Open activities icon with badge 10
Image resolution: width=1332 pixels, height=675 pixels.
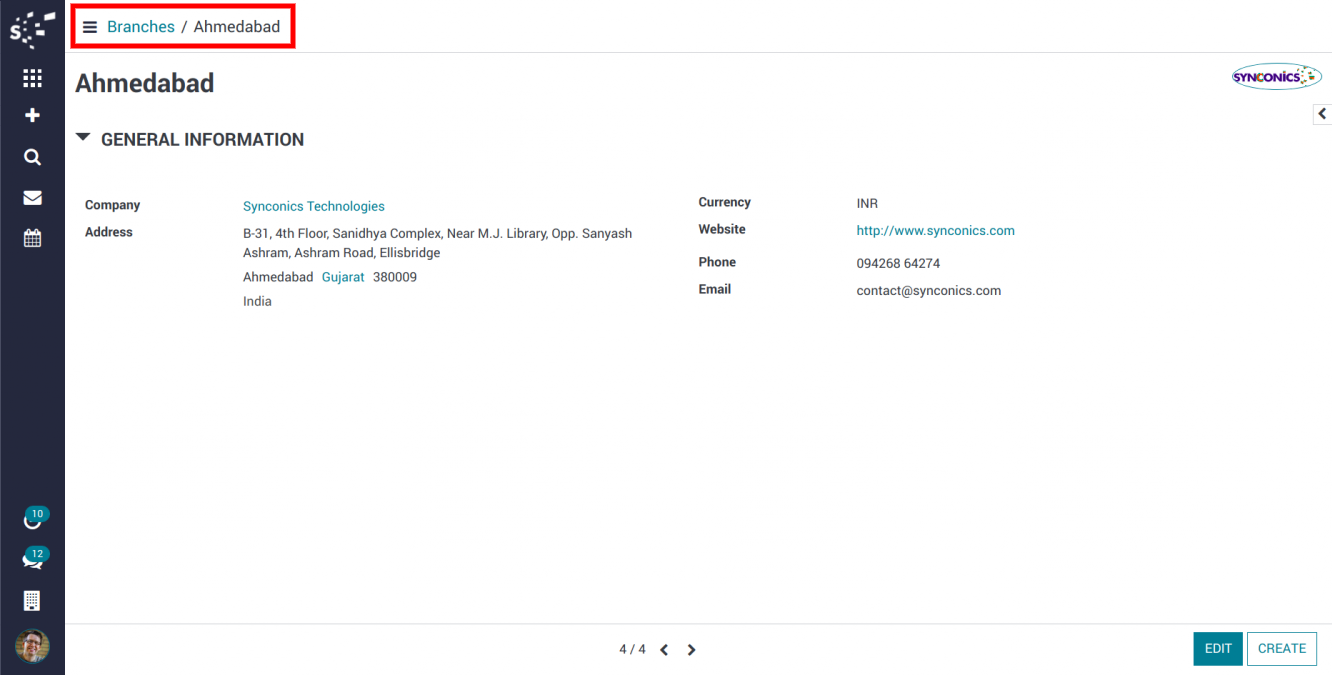32,519
